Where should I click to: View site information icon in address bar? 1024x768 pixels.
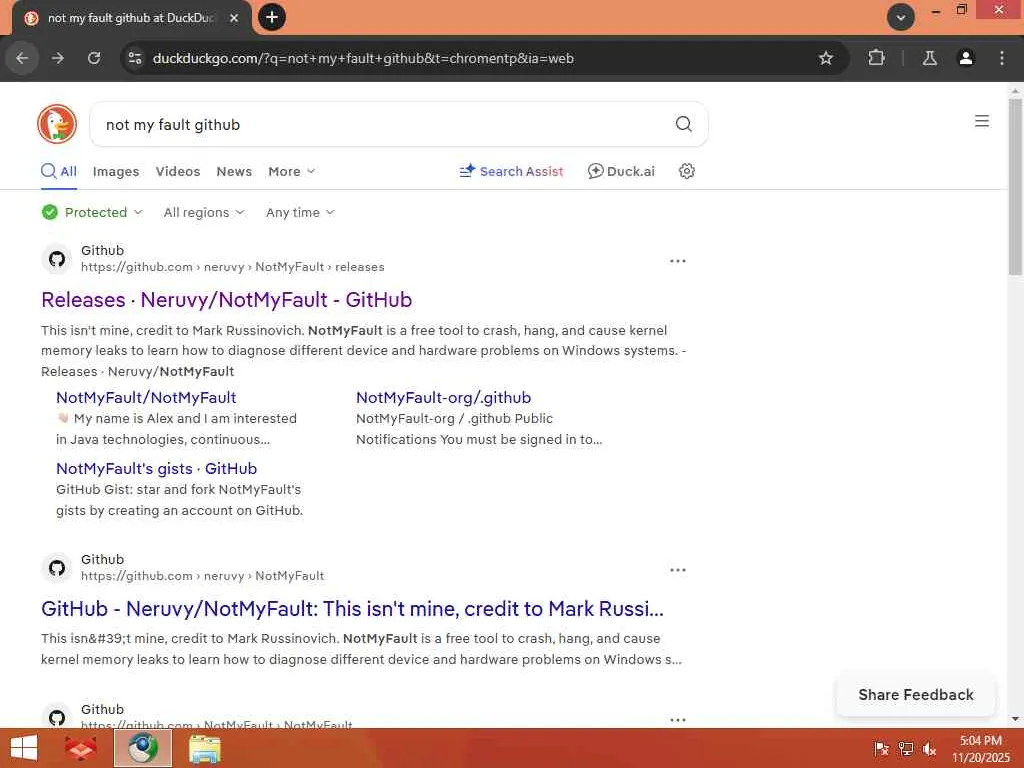[x=135, y=58]
